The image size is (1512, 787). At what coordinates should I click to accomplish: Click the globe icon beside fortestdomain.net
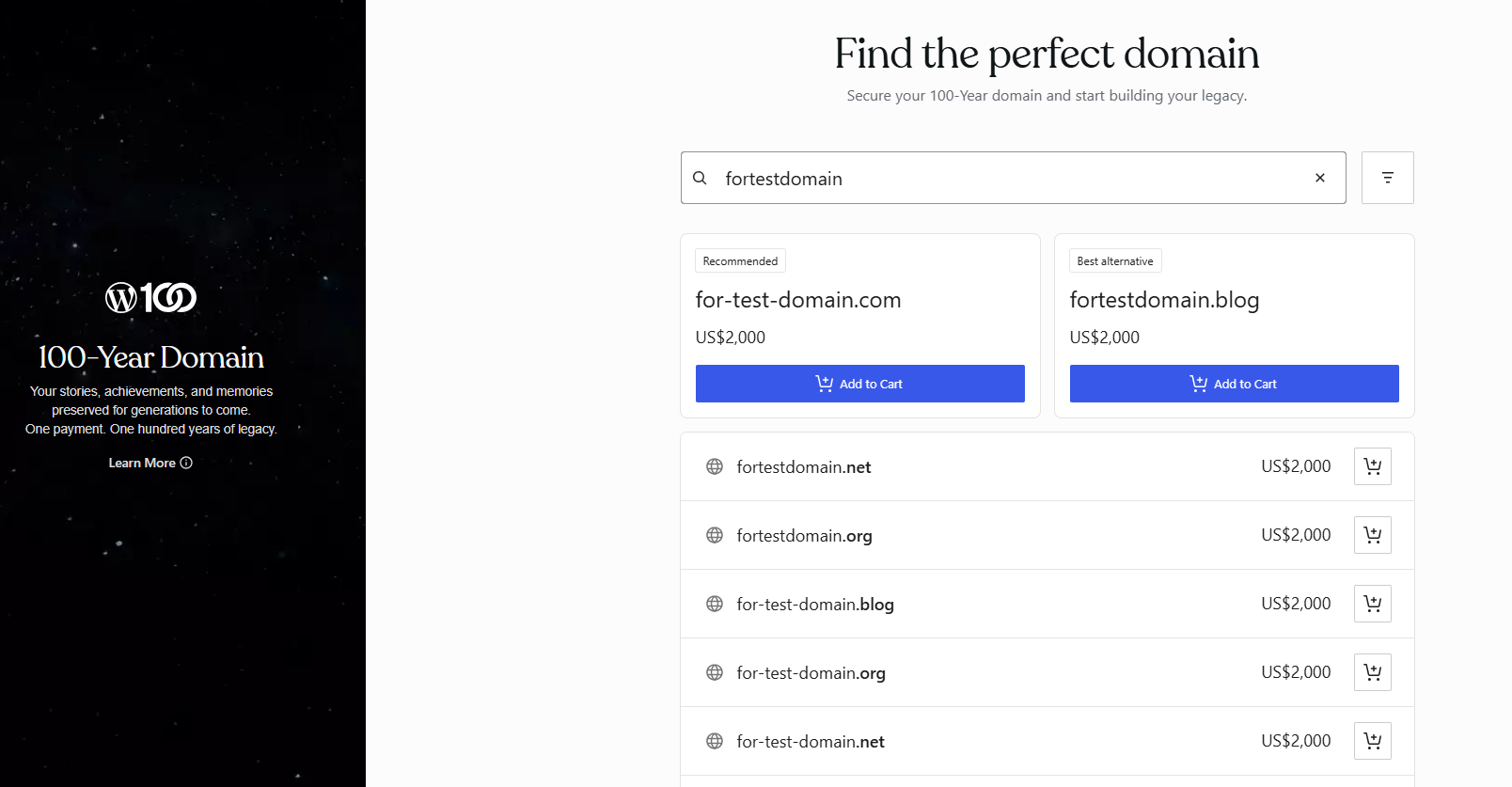tap(715, 466)
